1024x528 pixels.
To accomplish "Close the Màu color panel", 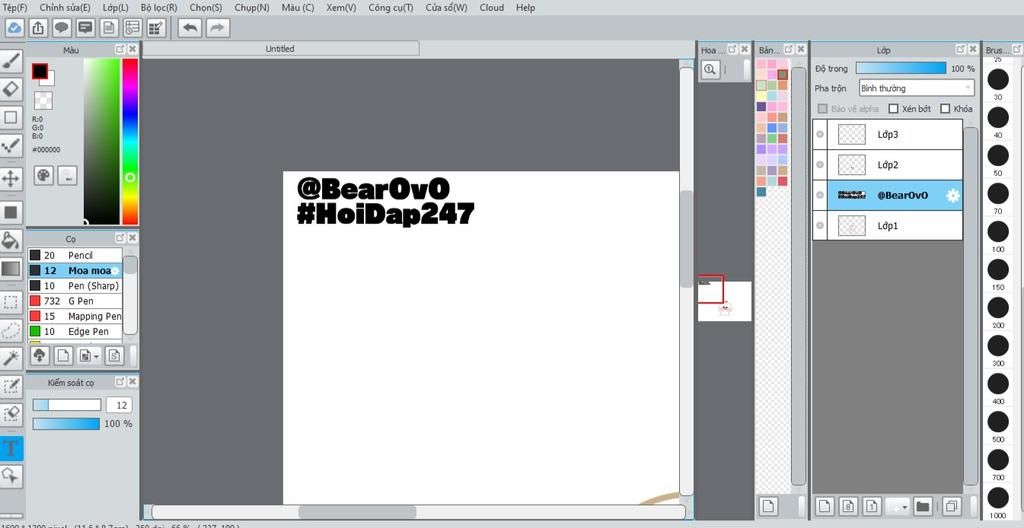I will coord(133,49).
